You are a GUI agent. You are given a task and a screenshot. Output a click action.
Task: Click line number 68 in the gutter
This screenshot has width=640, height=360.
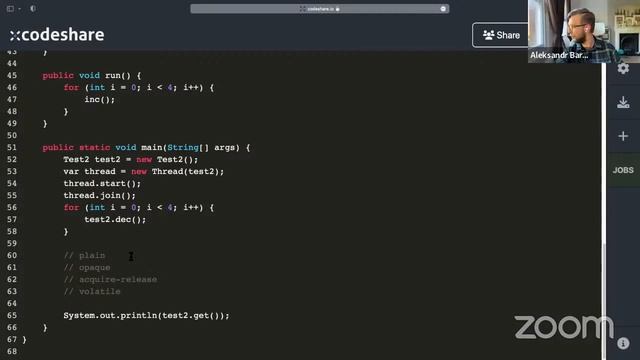tap(12, 351)
